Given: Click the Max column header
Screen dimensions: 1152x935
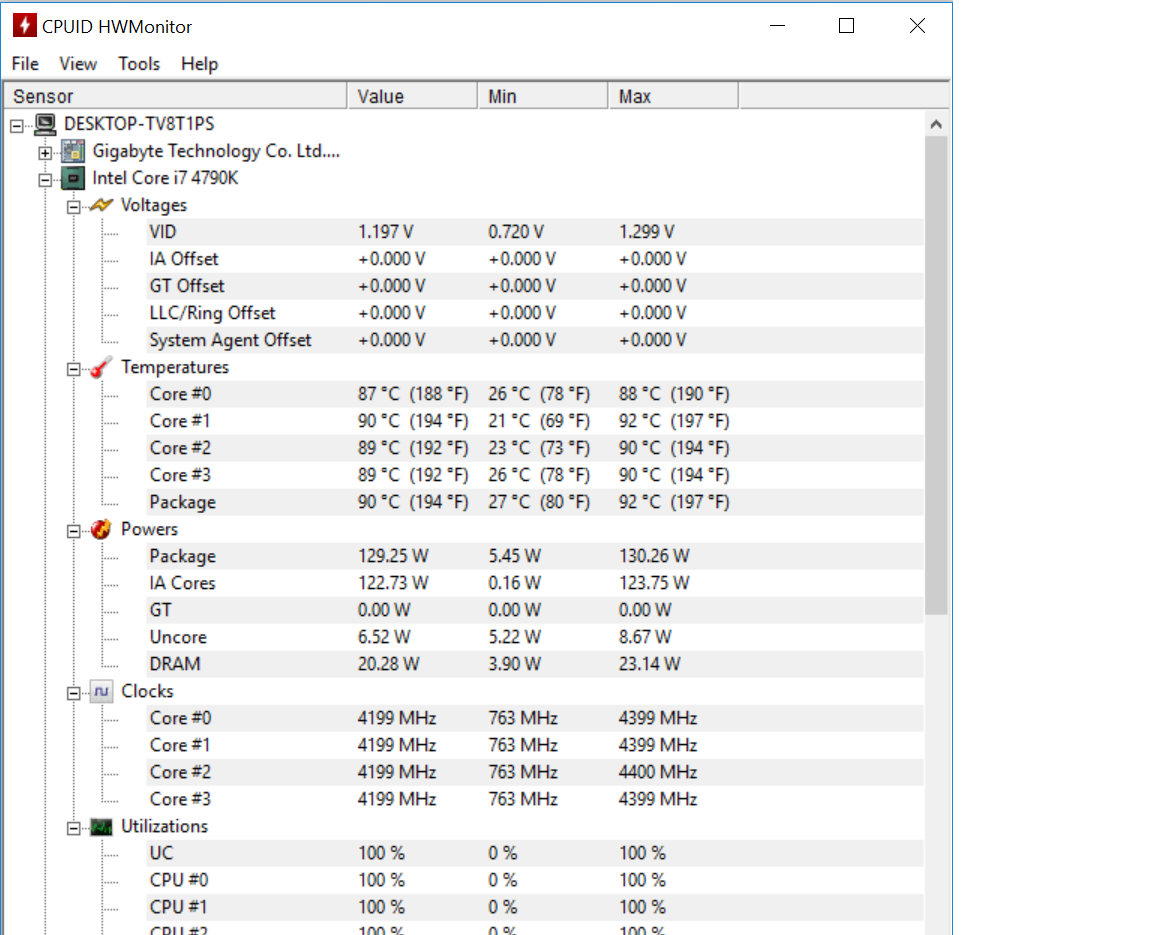Looking at the screenshot, I should [x=673, y=96].
